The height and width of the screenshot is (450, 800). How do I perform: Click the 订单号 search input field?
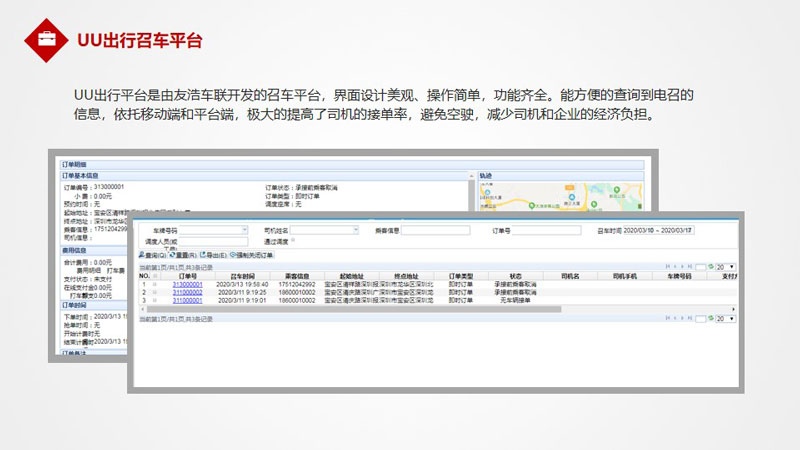[x=546, y=230]
